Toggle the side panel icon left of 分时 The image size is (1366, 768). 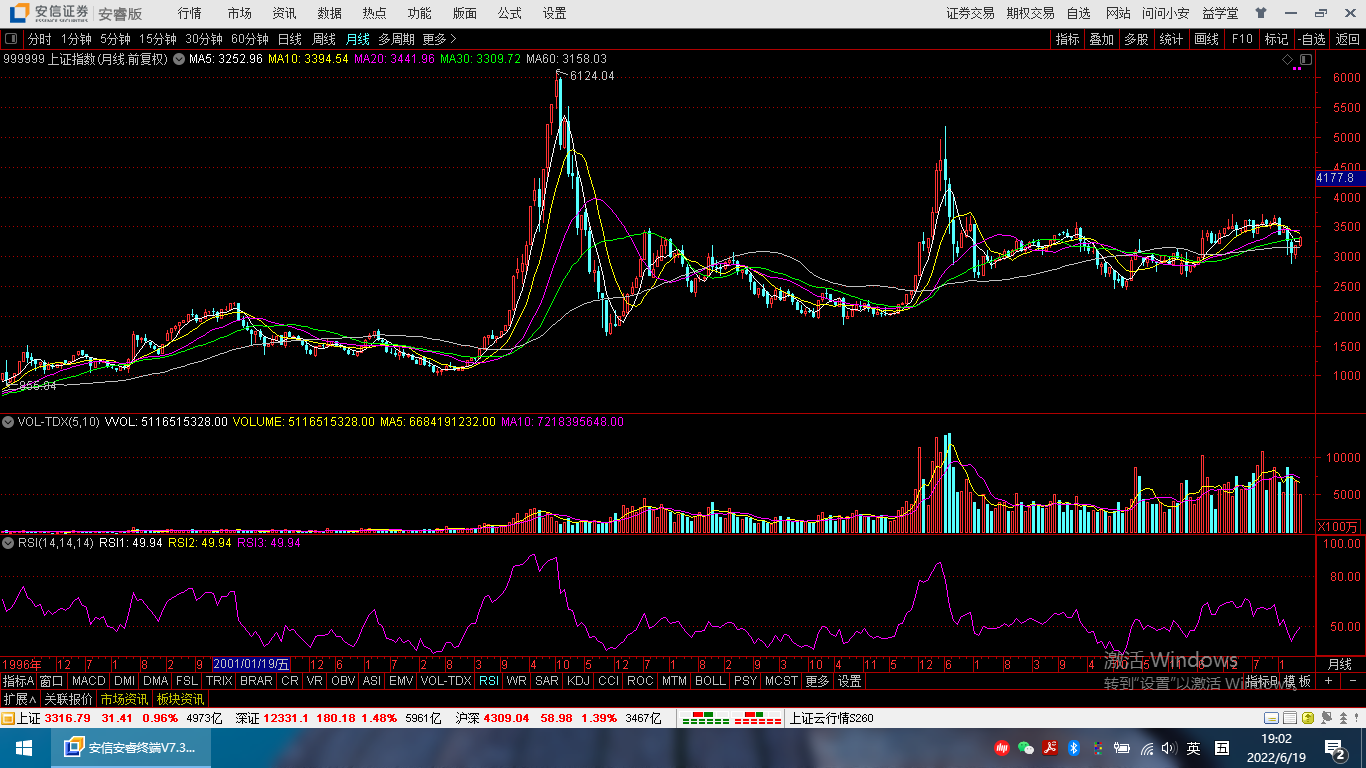(x=12, y=39)
